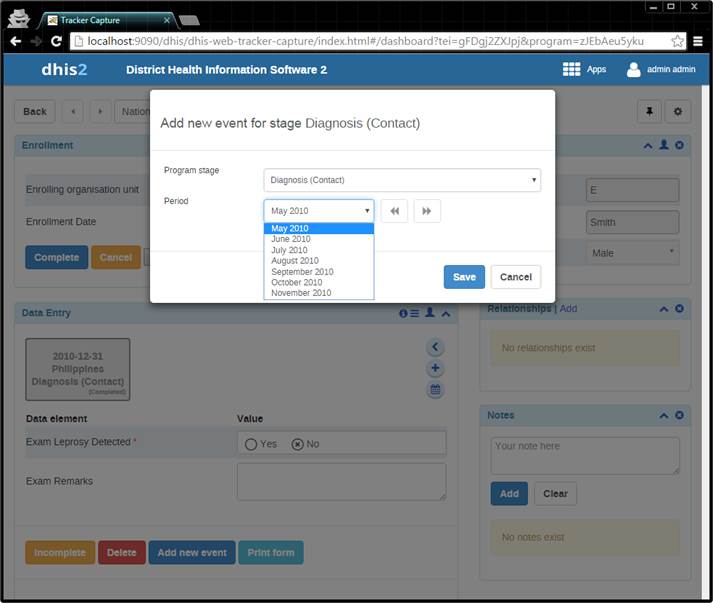
Task: Click the Exam Remarks text area
Action: pos(341,481)
